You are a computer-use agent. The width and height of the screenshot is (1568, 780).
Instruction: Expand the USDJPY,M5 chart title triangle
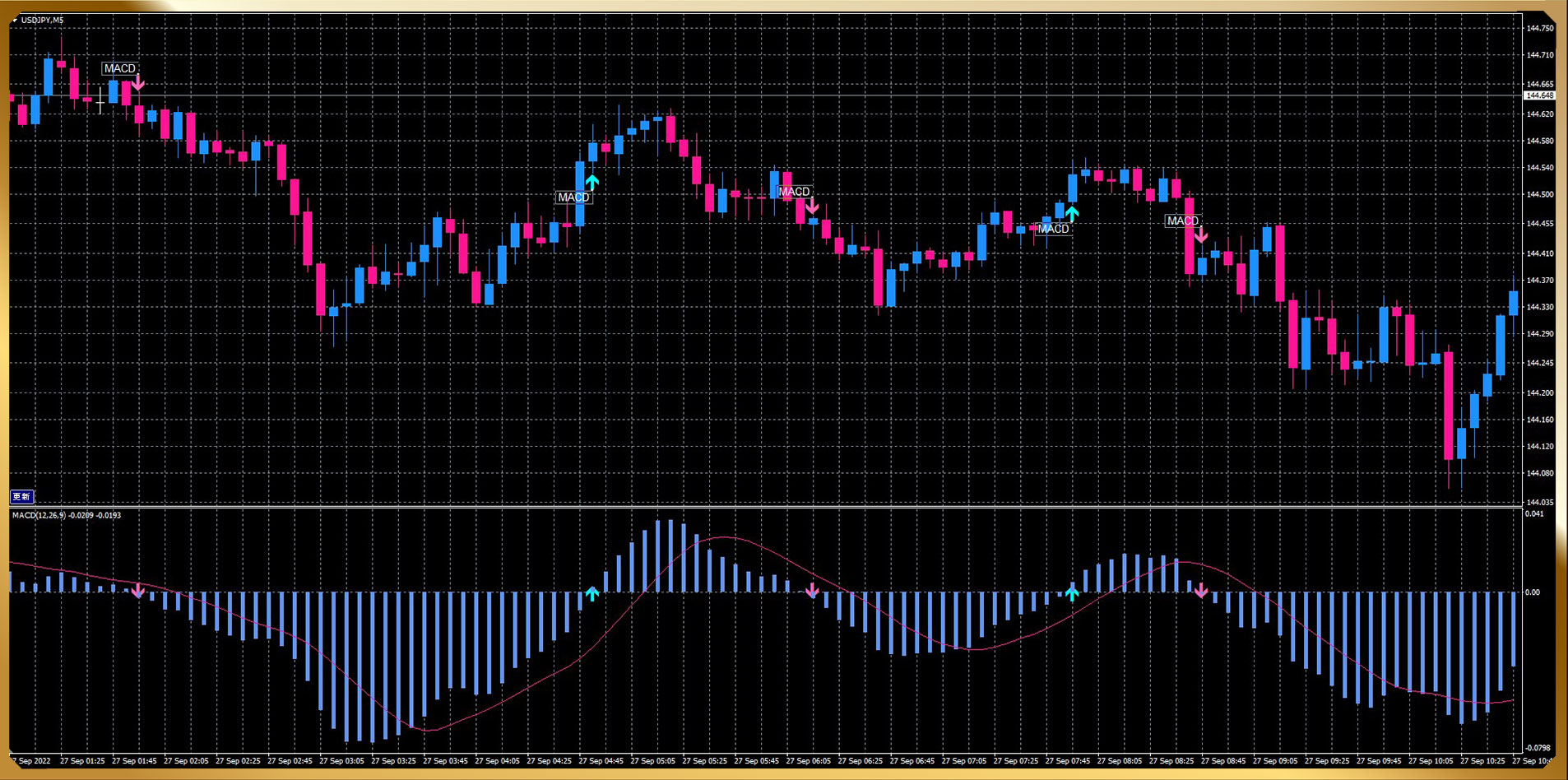16,20
